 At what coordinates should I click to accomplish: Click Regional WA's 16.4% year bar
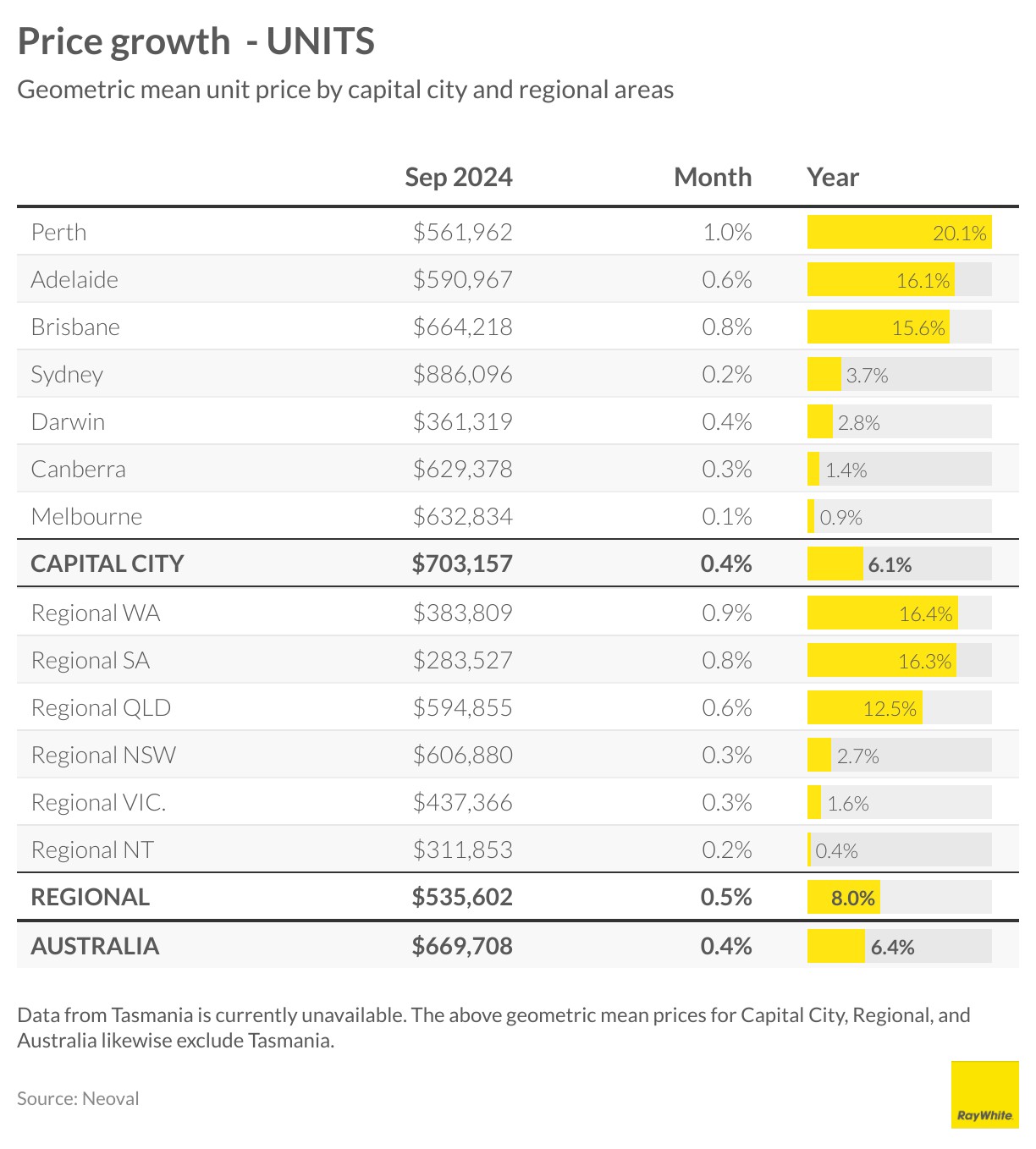[x=882, y=613]
